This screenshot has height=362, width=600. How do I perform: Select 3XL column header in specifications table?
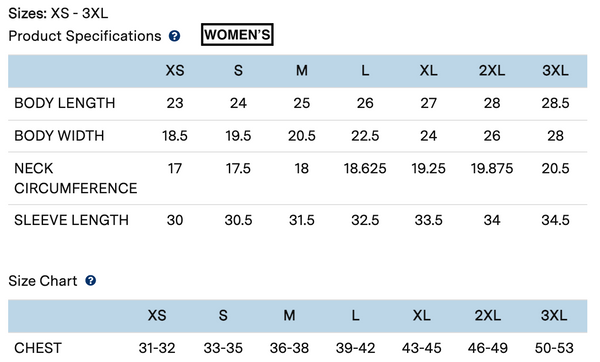tap(555, 70)
